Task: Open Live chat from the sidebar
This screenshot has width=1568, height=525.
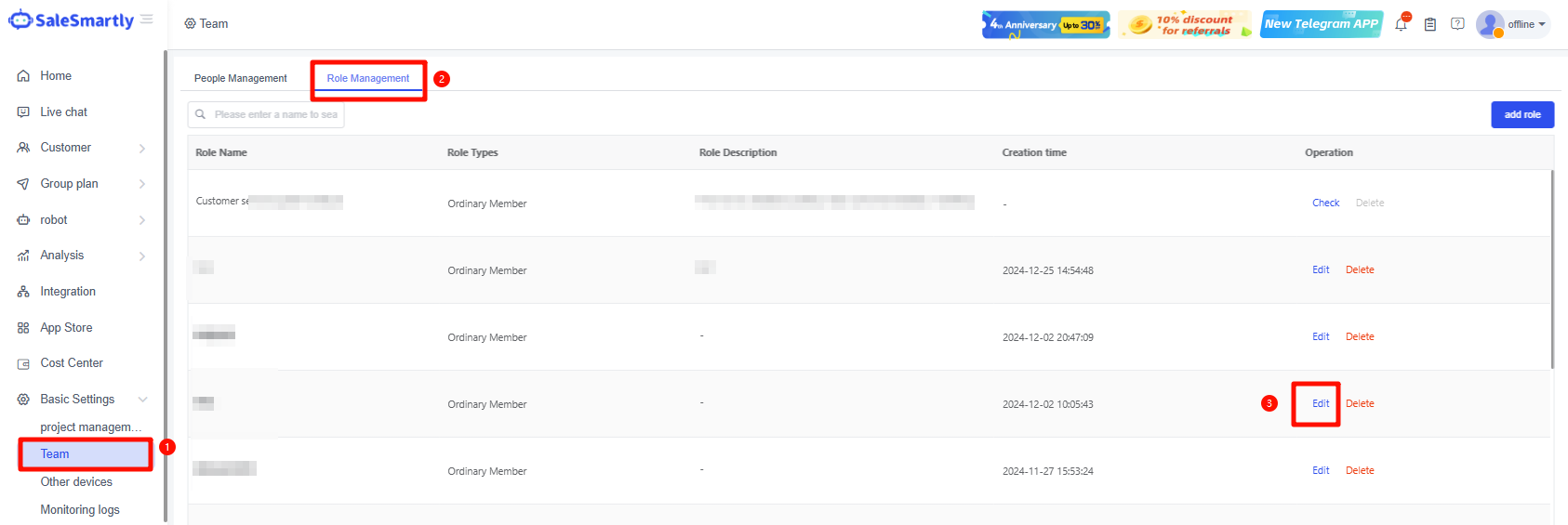Action: [x=63, y=112]
